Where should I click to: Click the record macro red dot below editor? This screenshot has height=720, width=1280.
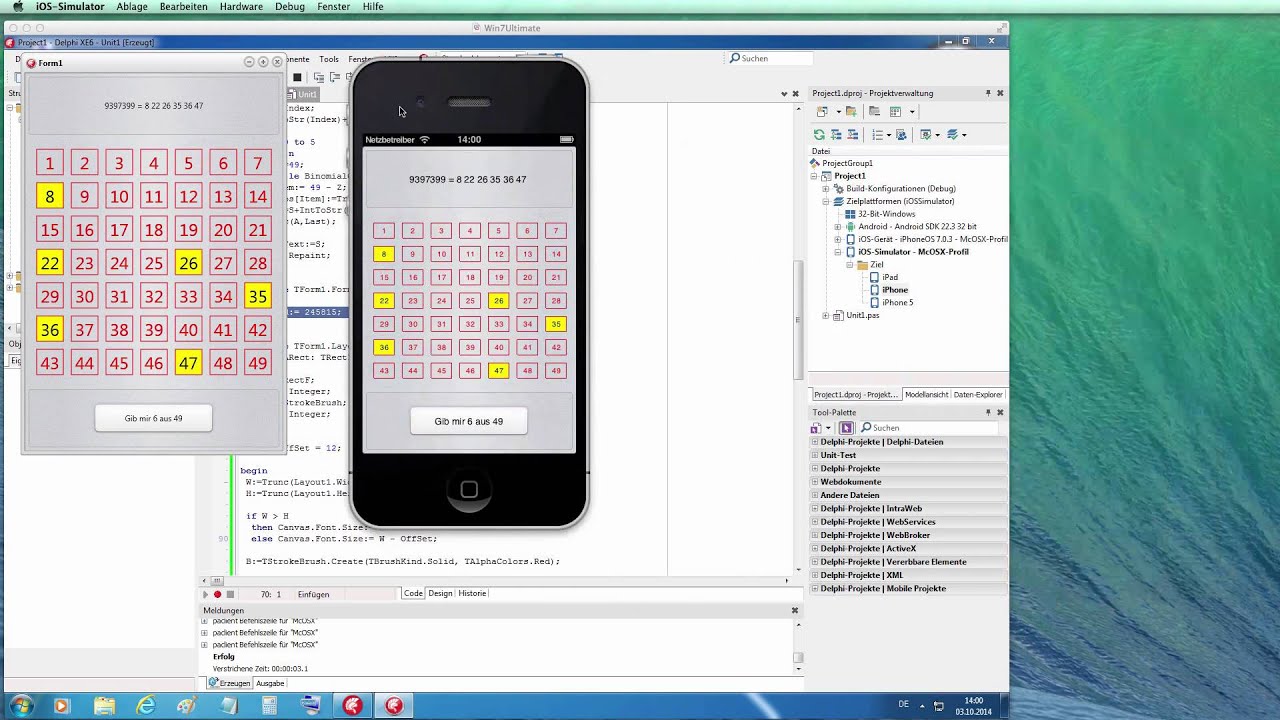[217, 594]
